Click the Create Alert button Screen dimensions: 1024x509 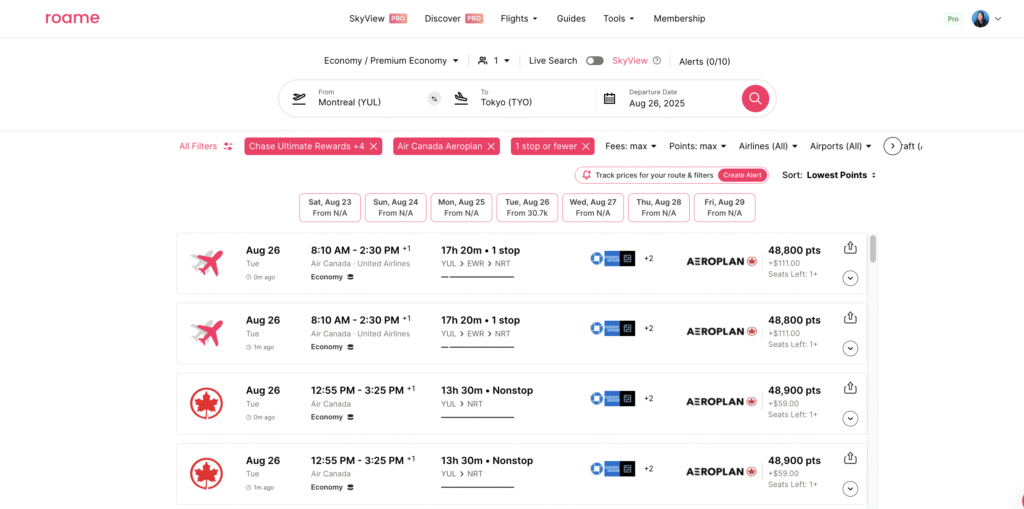pyautogui.click(x=742, y=175)
